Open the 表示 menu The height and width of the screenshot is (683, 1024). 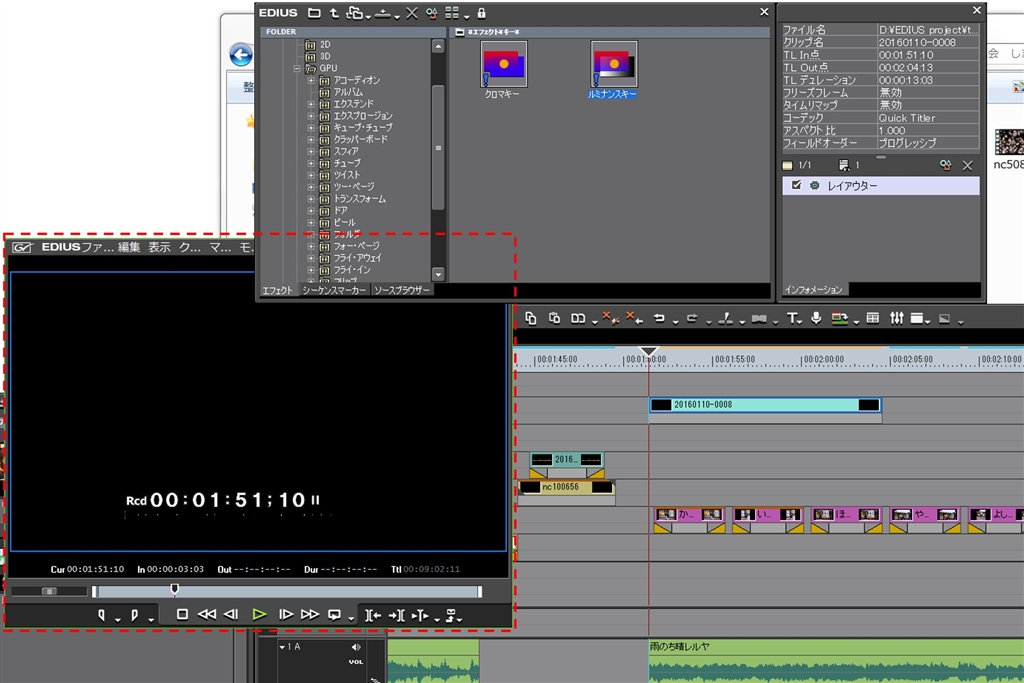pyautogui.click(x=159, y=247)
